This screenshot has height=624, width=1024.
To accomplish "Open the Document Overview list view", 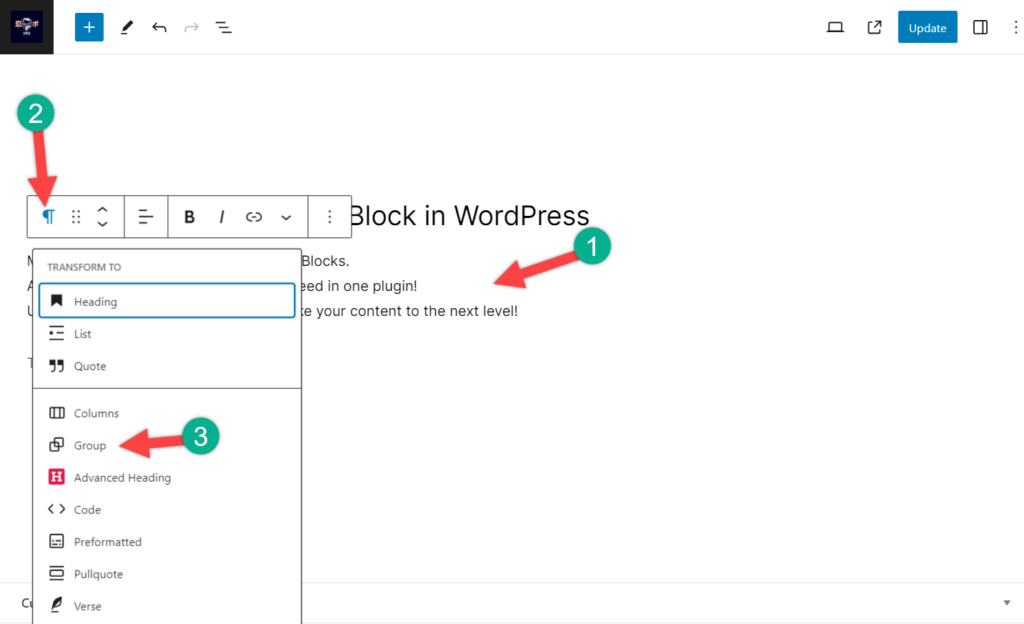I will coord(223,27).
